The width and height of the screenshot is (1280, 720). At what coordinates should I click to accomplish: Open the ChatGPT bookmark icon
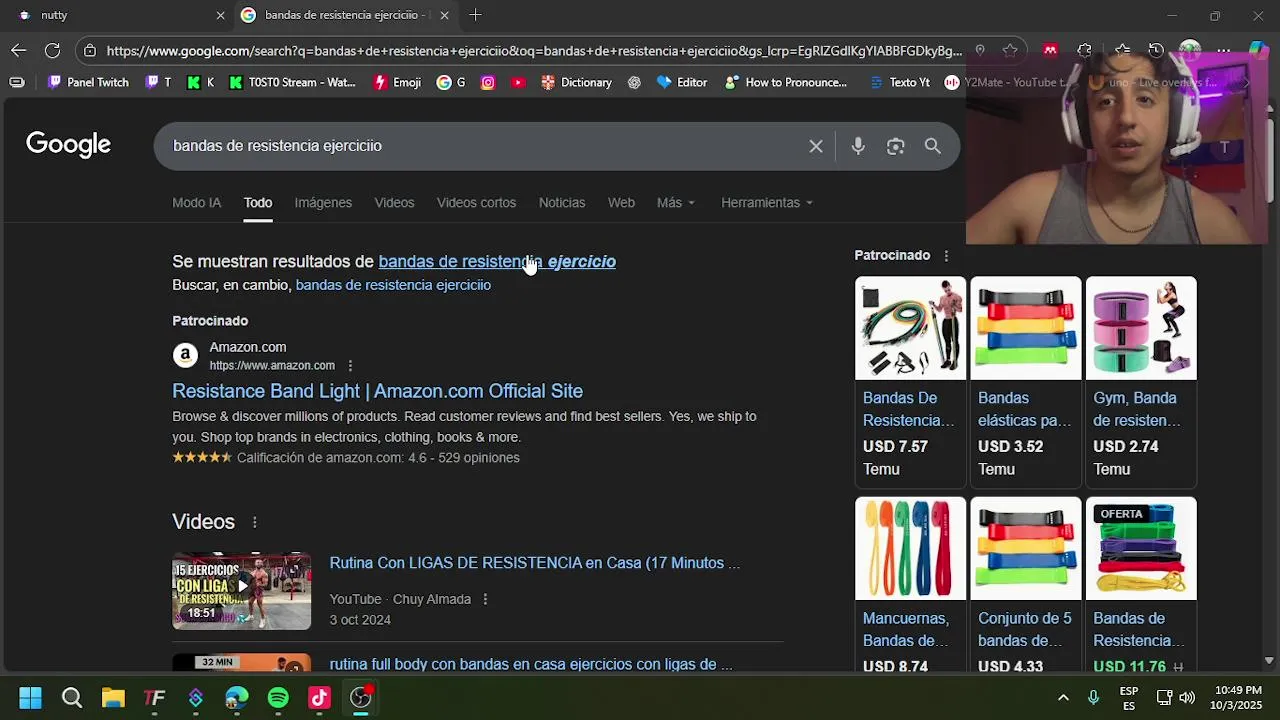pyautogui.click(x=634, y=82)
